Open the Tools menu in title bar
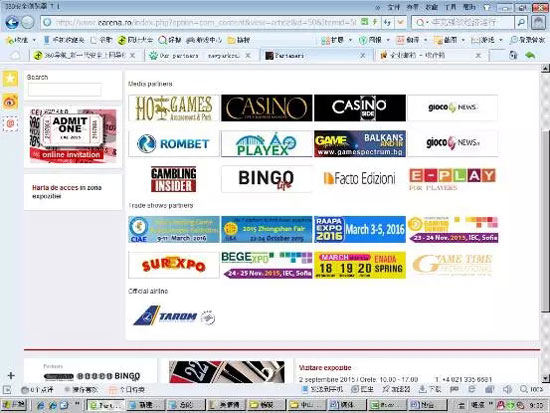This screenshot has width=550, height=413. click(x=450, y=7)
